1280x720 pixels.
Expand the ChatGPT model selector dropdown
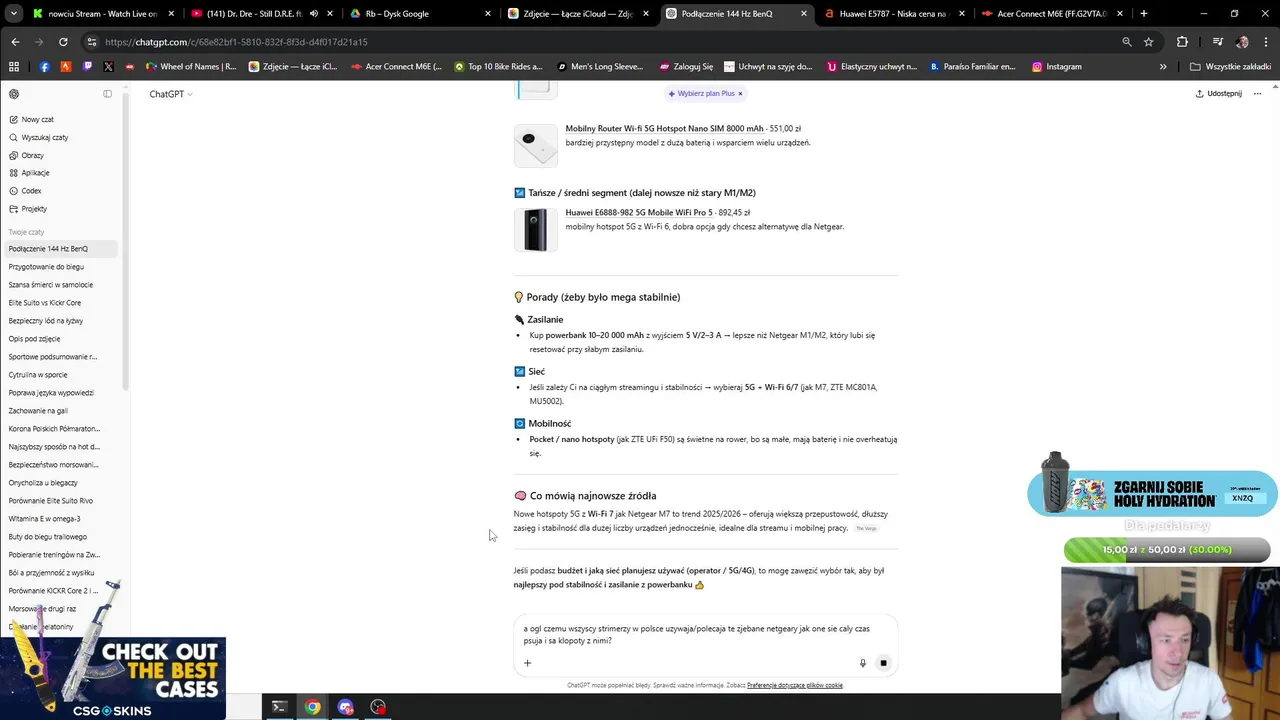point(170,94)
